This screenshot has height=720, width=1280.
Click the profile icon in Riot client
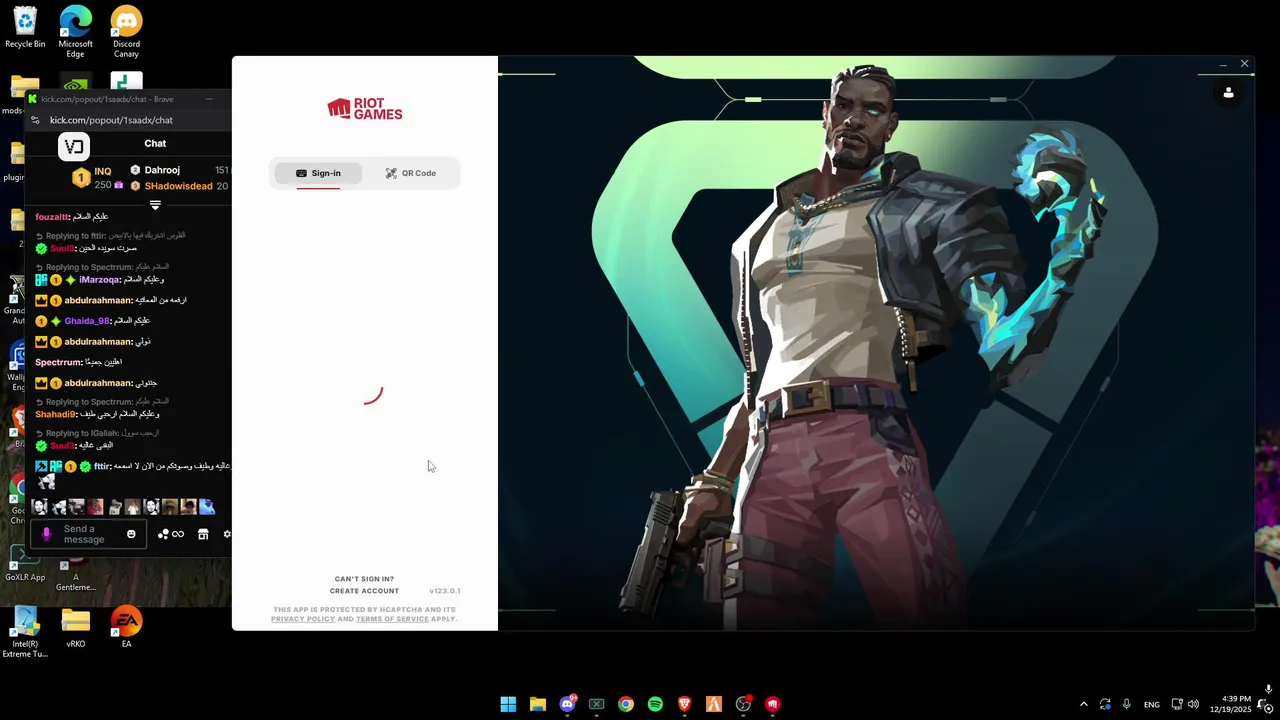(x=1228, y=93)
